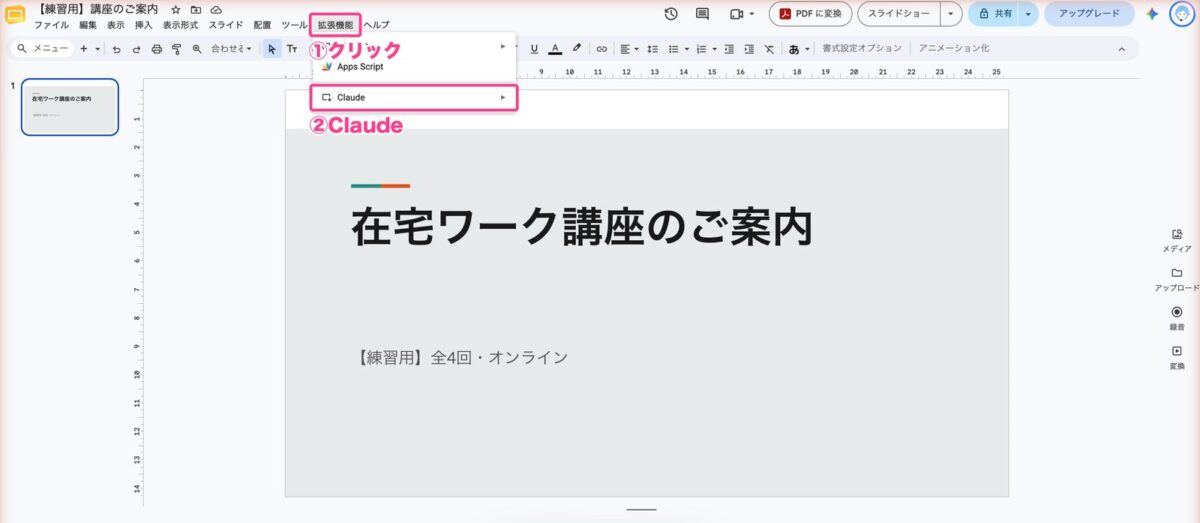Screen dimensions: 1200x523
Task: Expand the bulleted list style arrow
Action: click(x=686, y=48)
